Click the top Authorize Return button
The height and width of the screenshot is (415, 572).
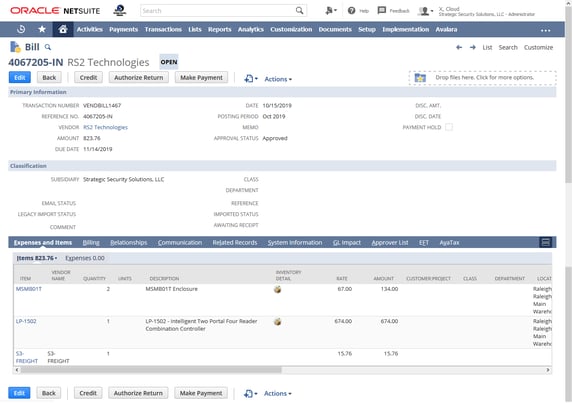coord(139,78)
